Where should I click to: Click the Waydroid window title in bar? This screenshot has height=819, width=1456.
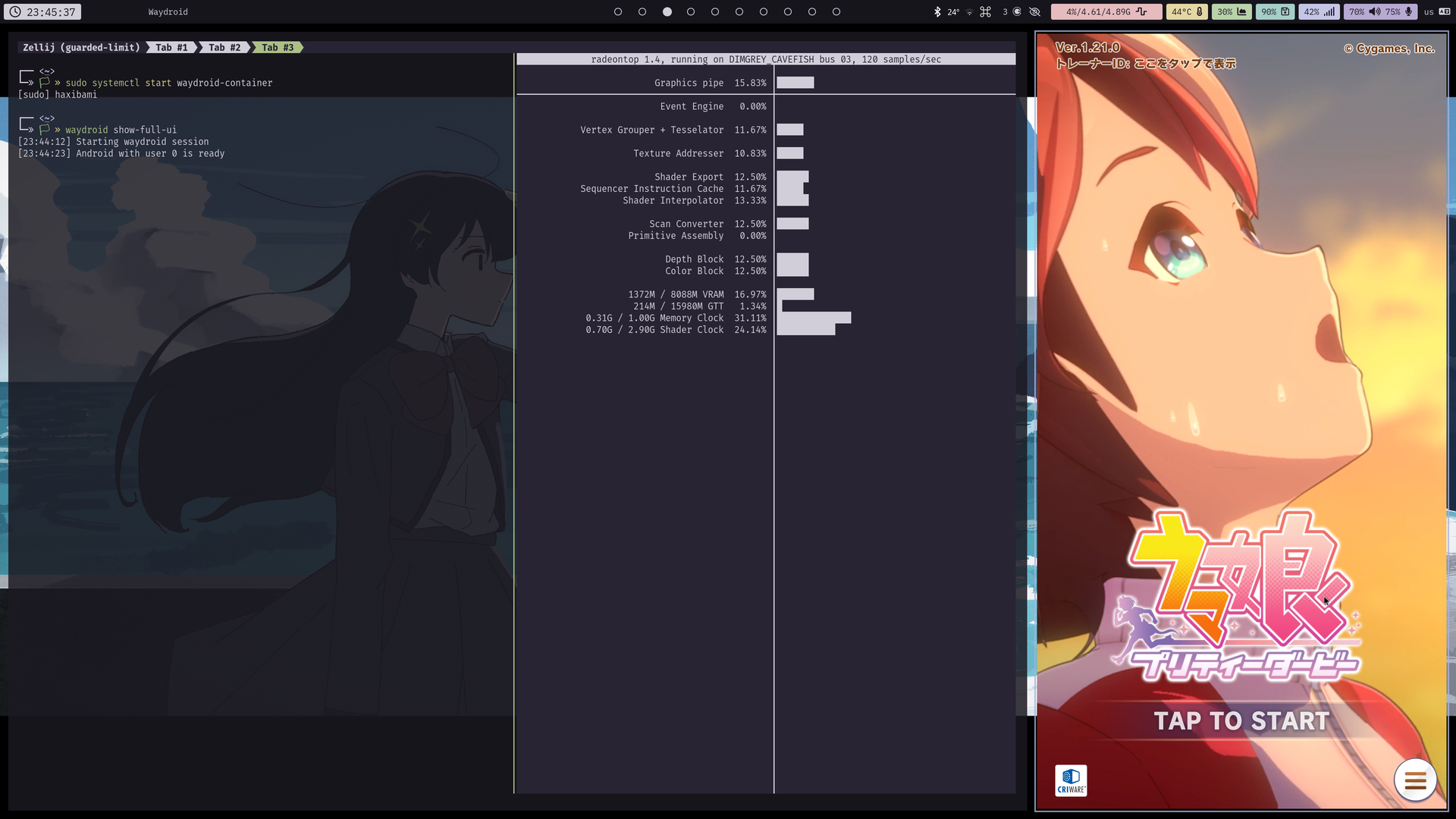click(x=168, y=12)
